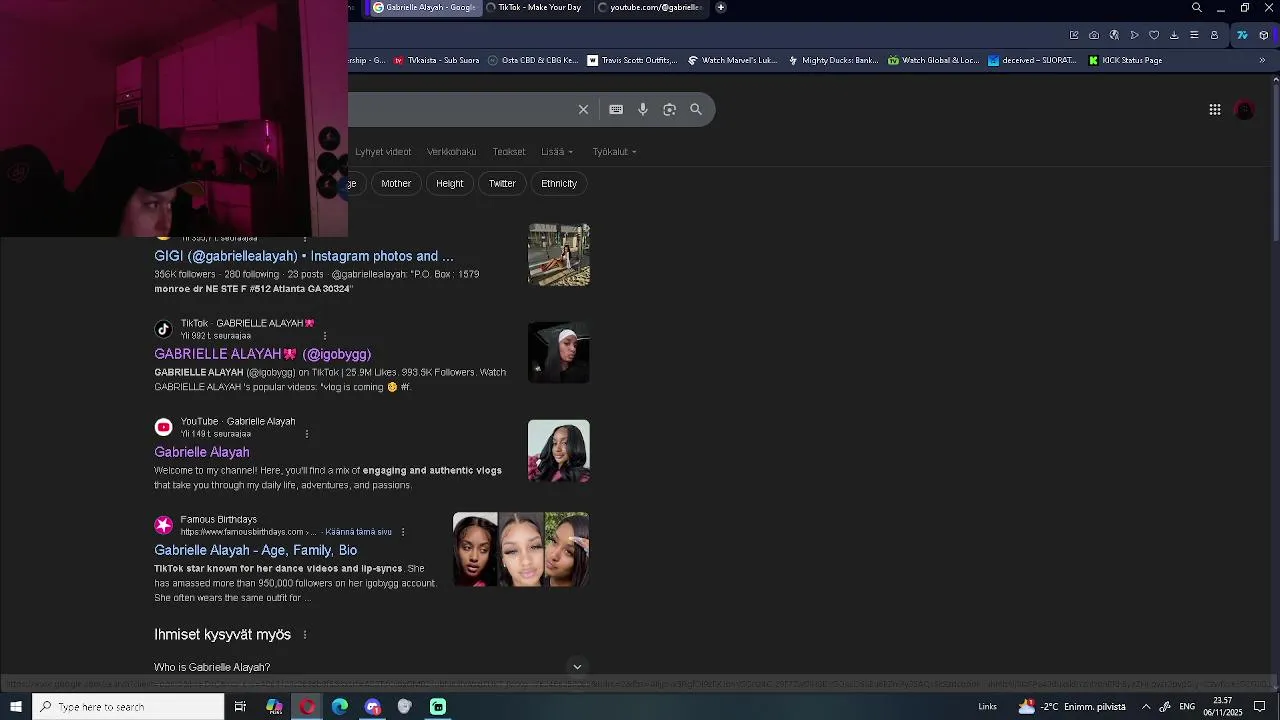Open a new browser tab

721,8
